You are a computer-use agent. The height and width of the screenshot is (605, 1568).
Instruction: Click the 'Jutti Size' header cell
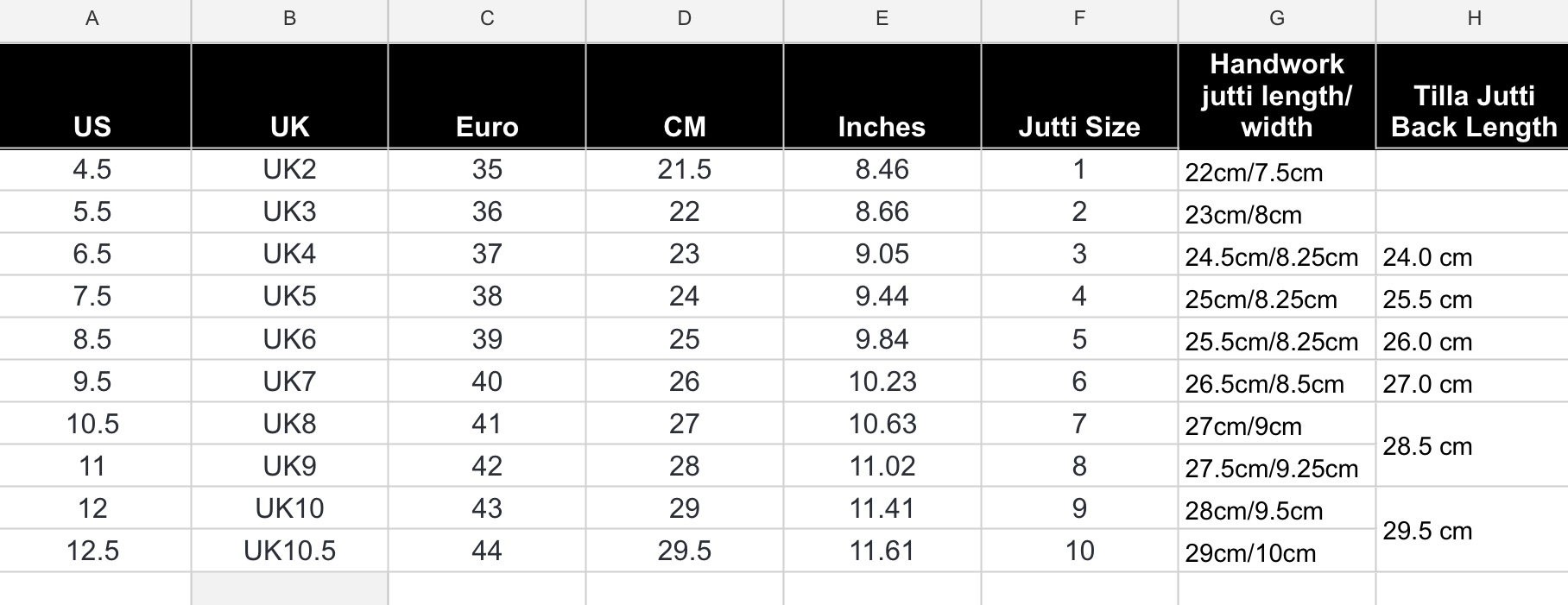point(1079,96)
